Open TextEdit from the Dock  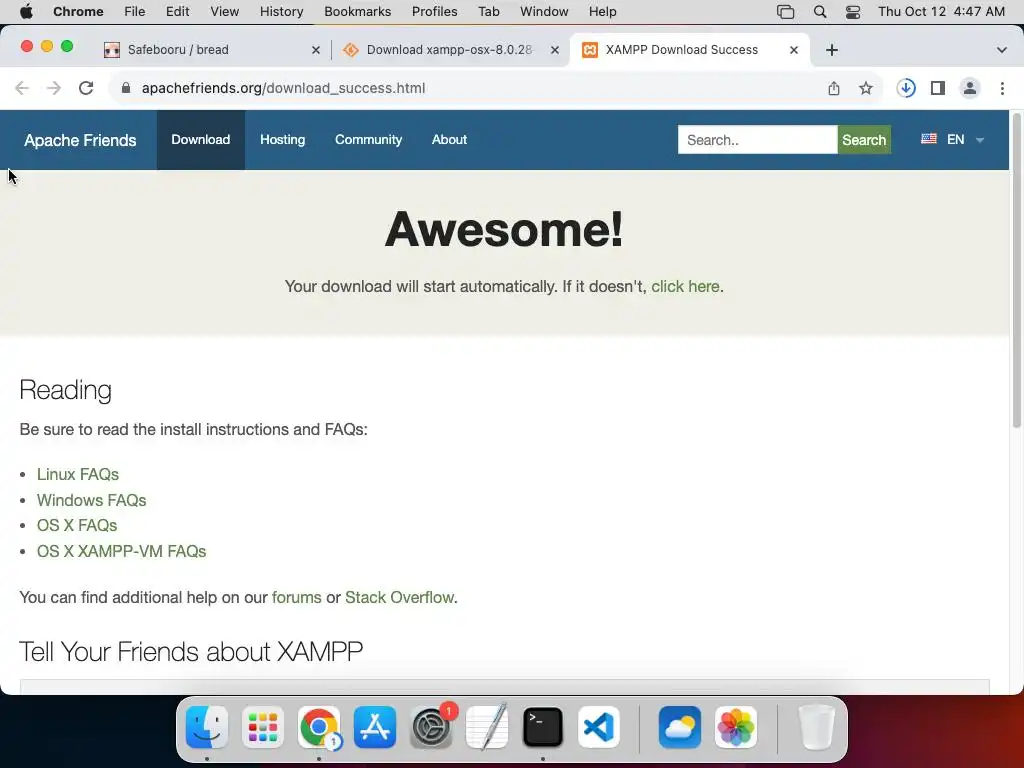click(x=487, y=727)
